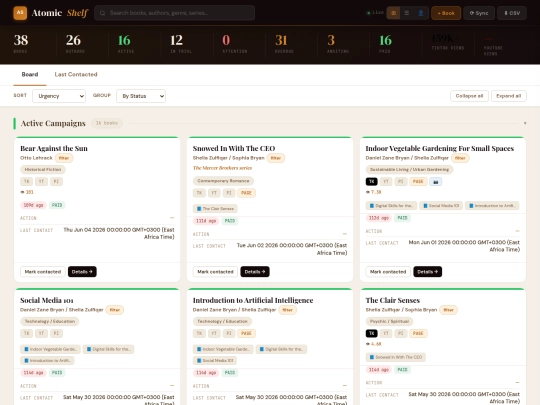This screenshot has width=540, height=405.
Task: Click the views eye count on The Clair Senses
Action: pyautogui.click(x=373, y=344)
